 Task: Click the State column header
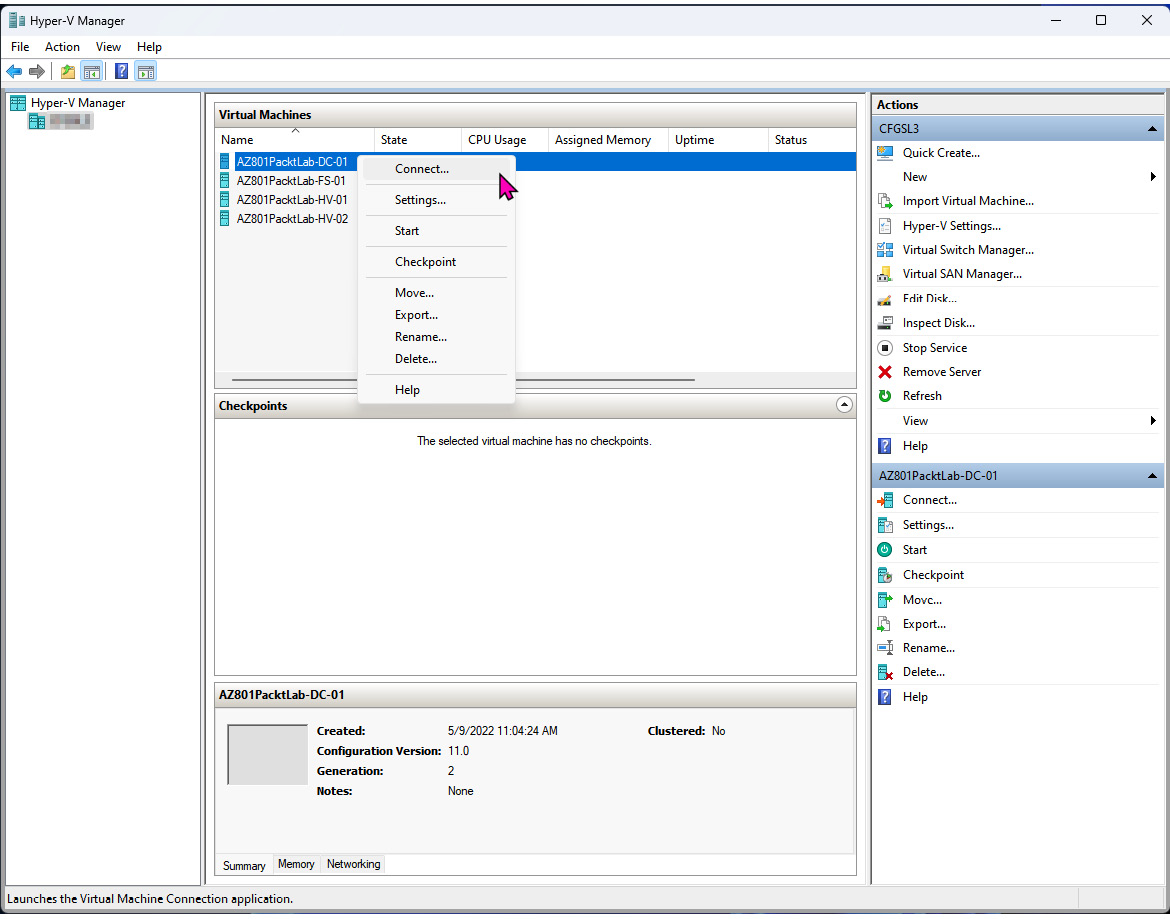pyautogui.click(x=418, y=139)
